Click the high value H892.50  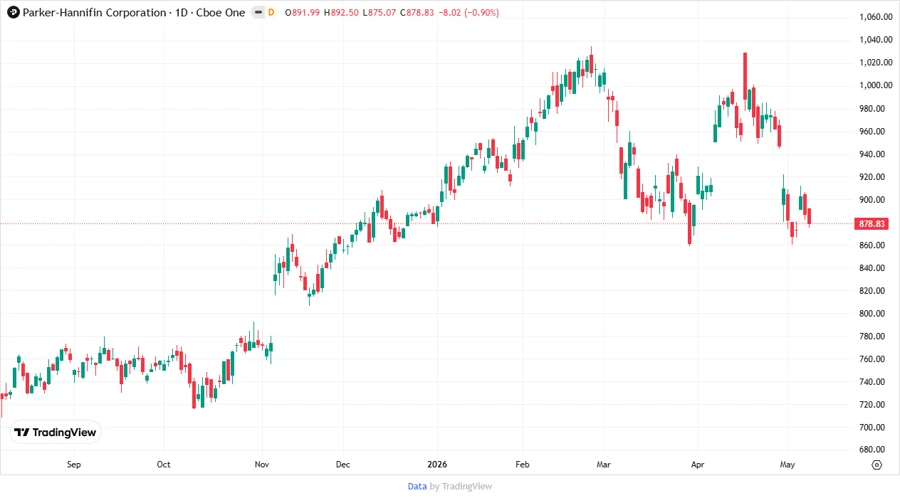[x=341, y=12]
